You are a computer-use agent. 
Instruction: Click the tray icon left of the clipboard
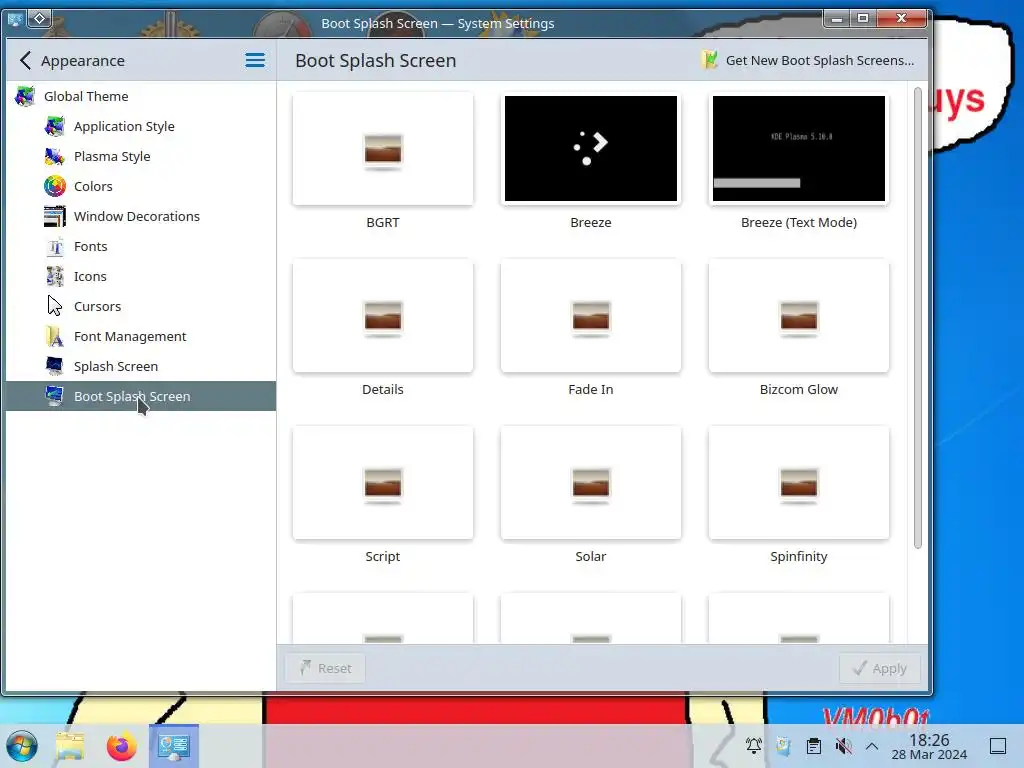784,746
